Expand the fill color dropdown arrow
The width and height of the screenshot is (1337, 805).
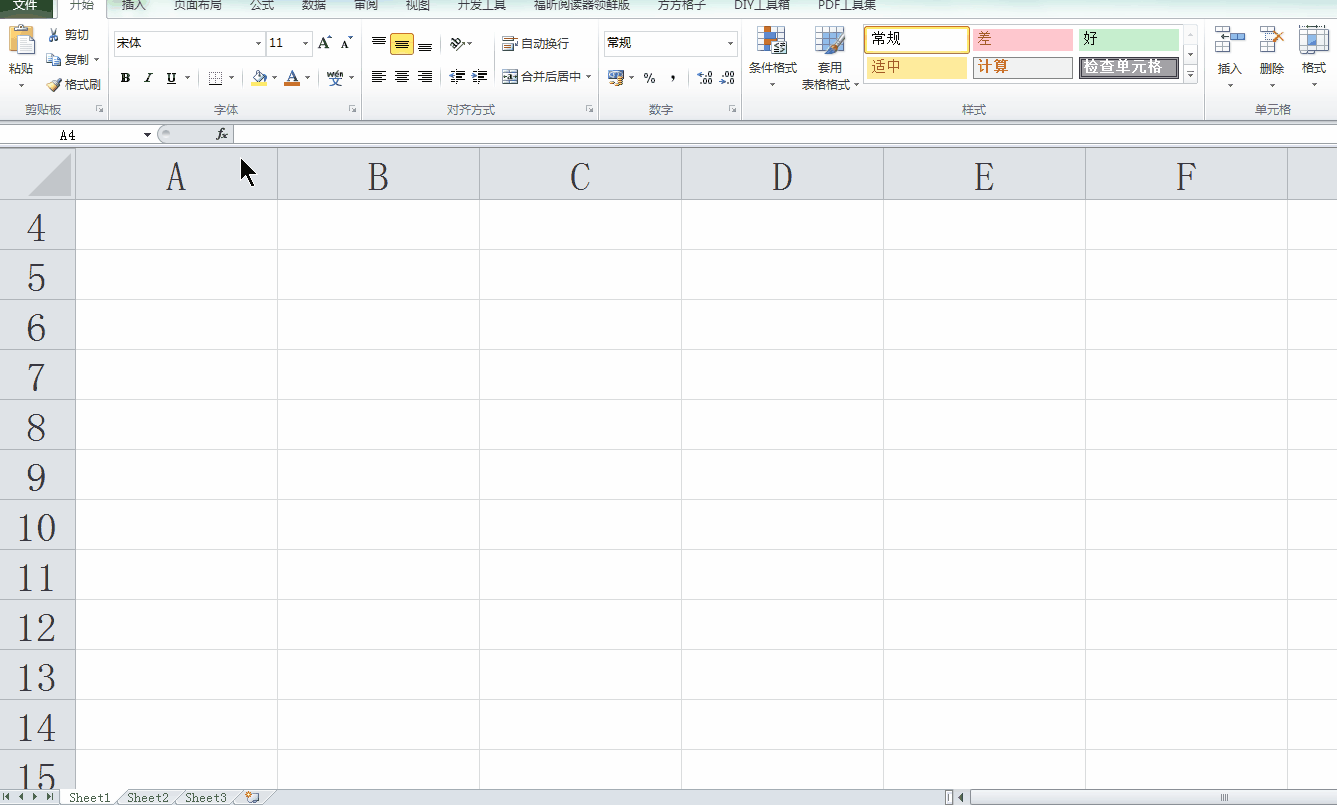275,77
